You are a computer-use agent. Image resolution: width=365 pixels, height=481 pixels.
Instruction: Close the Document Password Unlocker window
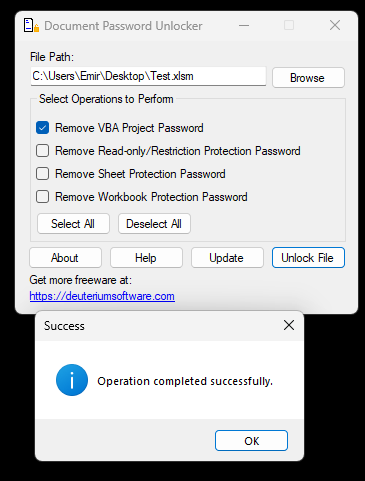tap(335, 25)
